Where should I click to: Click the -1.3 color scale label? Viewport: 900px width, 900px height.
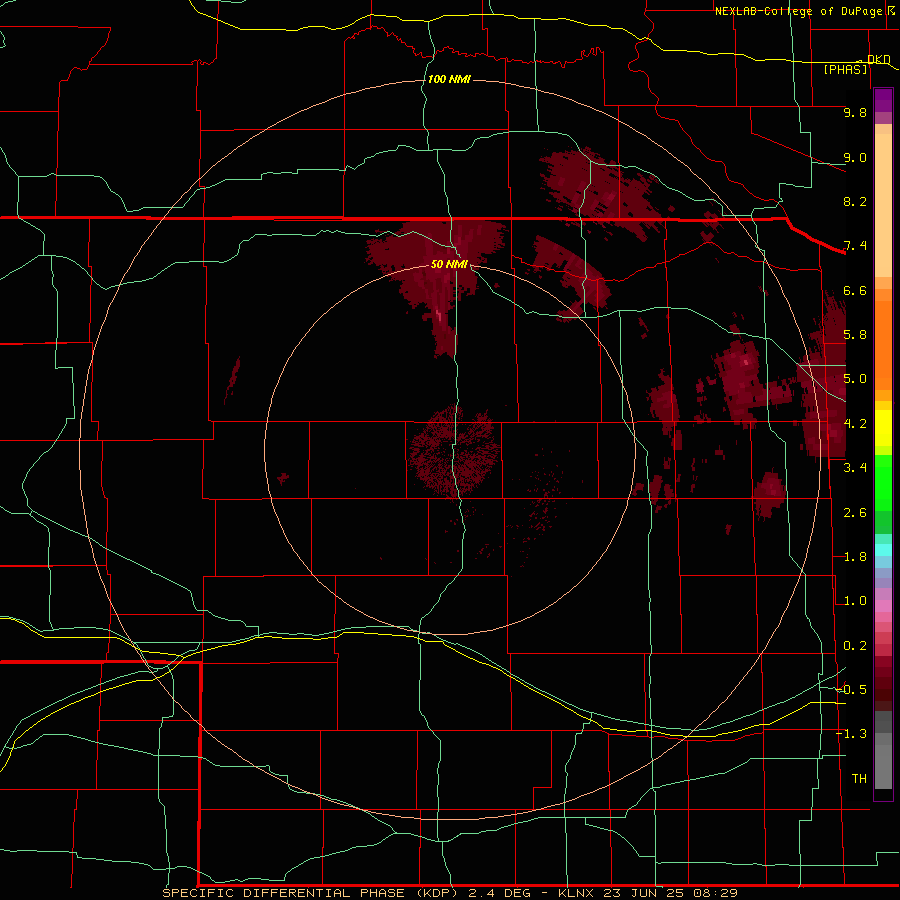coord(851,734)
